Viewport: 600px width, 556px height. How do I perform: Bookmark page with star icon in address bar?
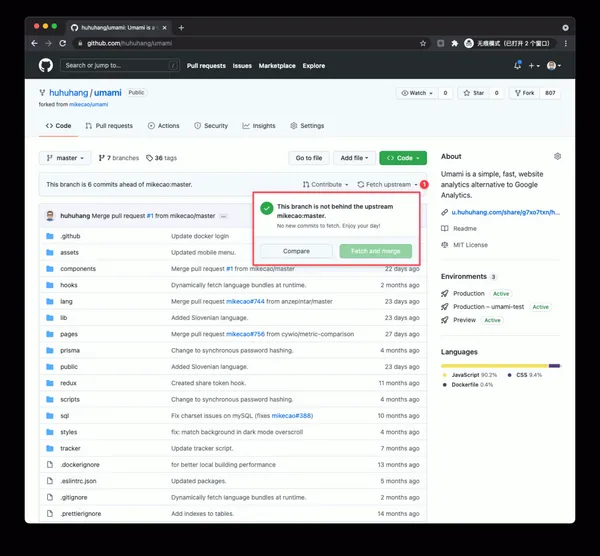pos(423,43)
